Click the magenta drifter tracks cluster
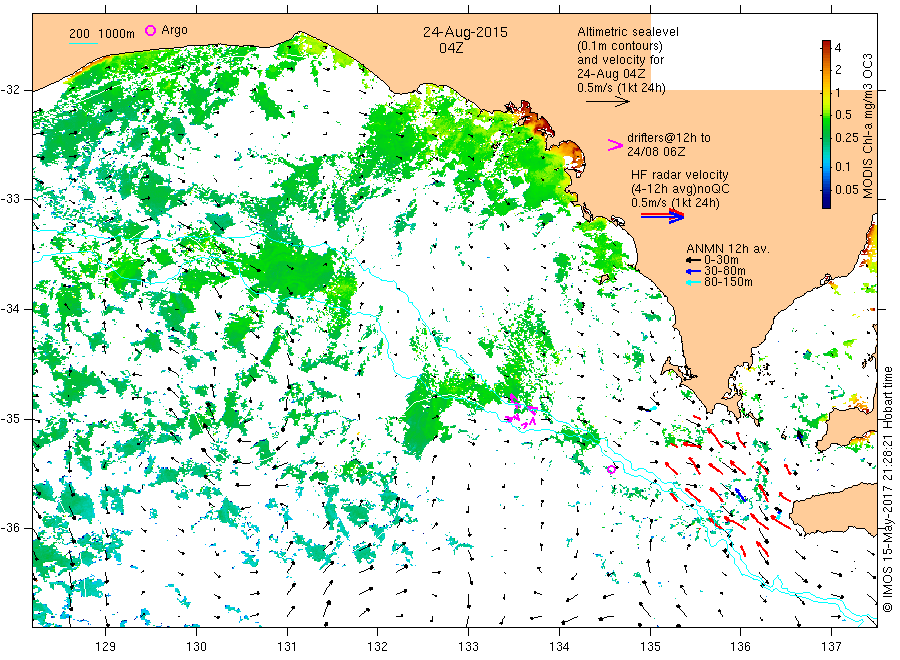Viewport: 900px width, 660px height. tap(522, 411)
